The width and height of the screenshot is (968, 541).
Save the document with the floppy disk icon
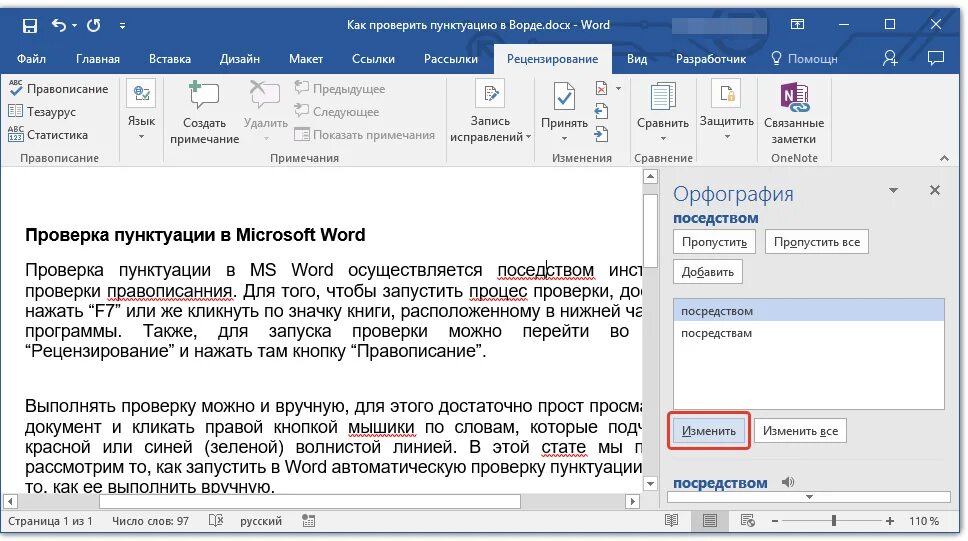[x=30, y=25]
